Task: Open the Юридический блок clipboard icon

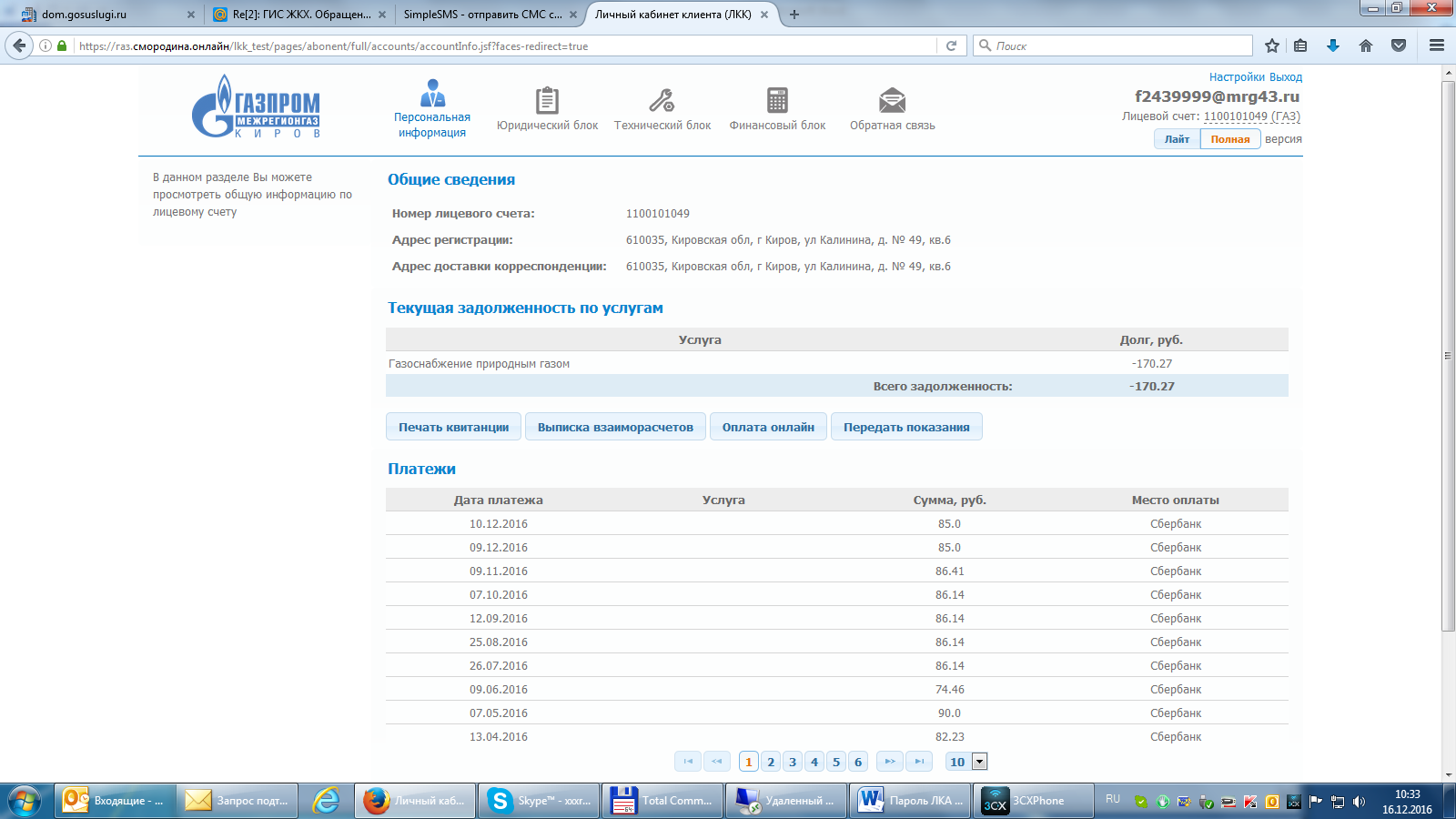Action: click(547, 100)
